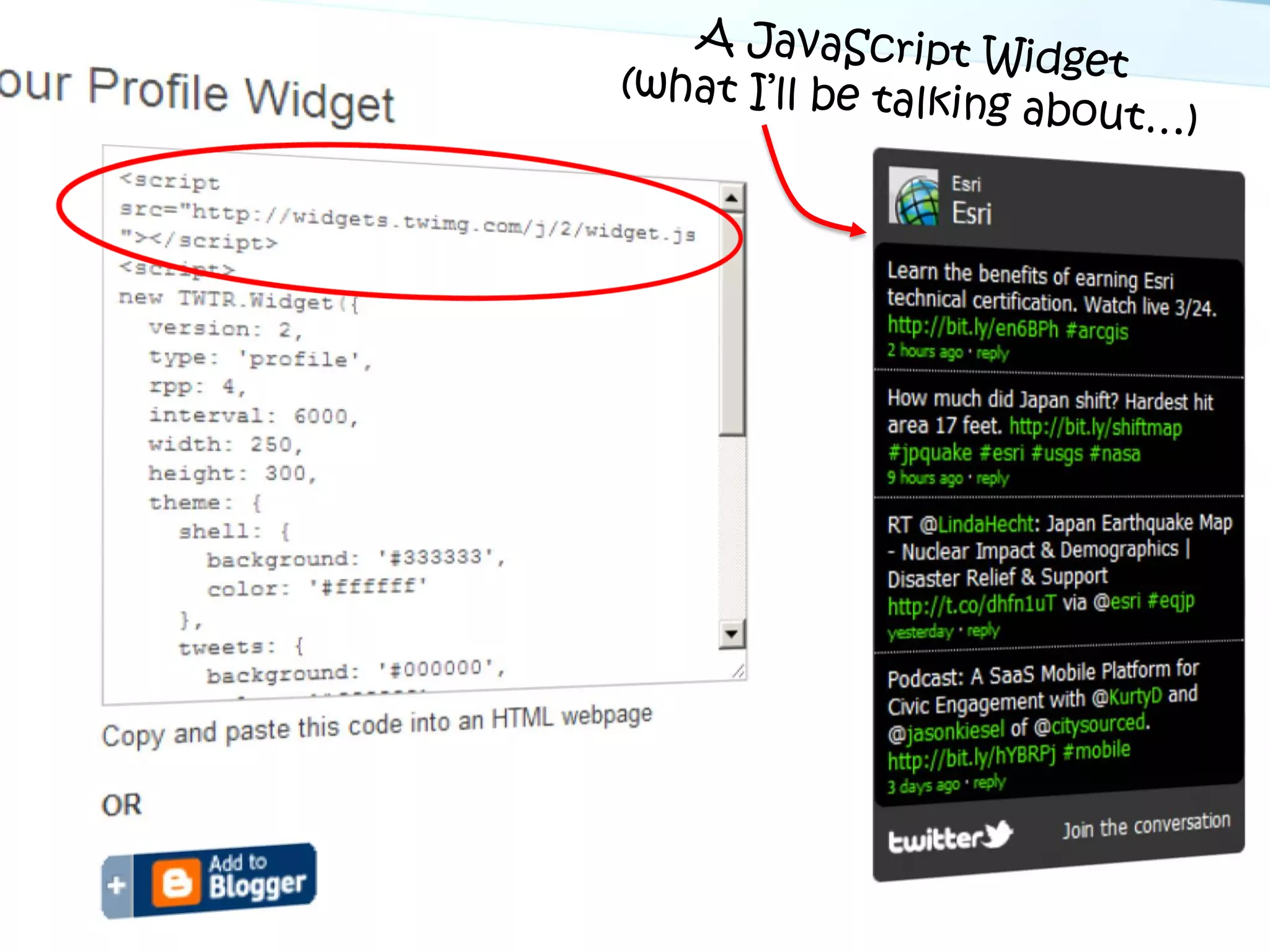
Task: Click the 'shell: {' code line
Action: [234, 531]
